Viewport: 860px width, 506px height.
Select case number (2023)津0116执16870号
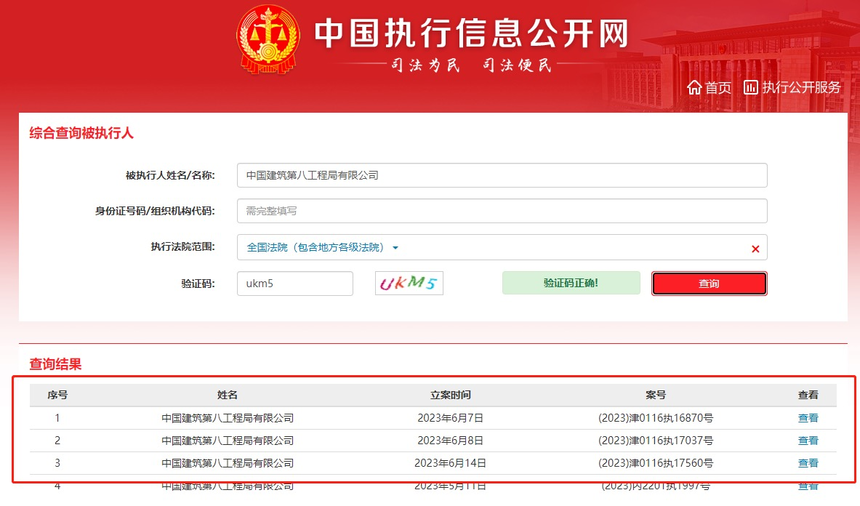point(655,418)
